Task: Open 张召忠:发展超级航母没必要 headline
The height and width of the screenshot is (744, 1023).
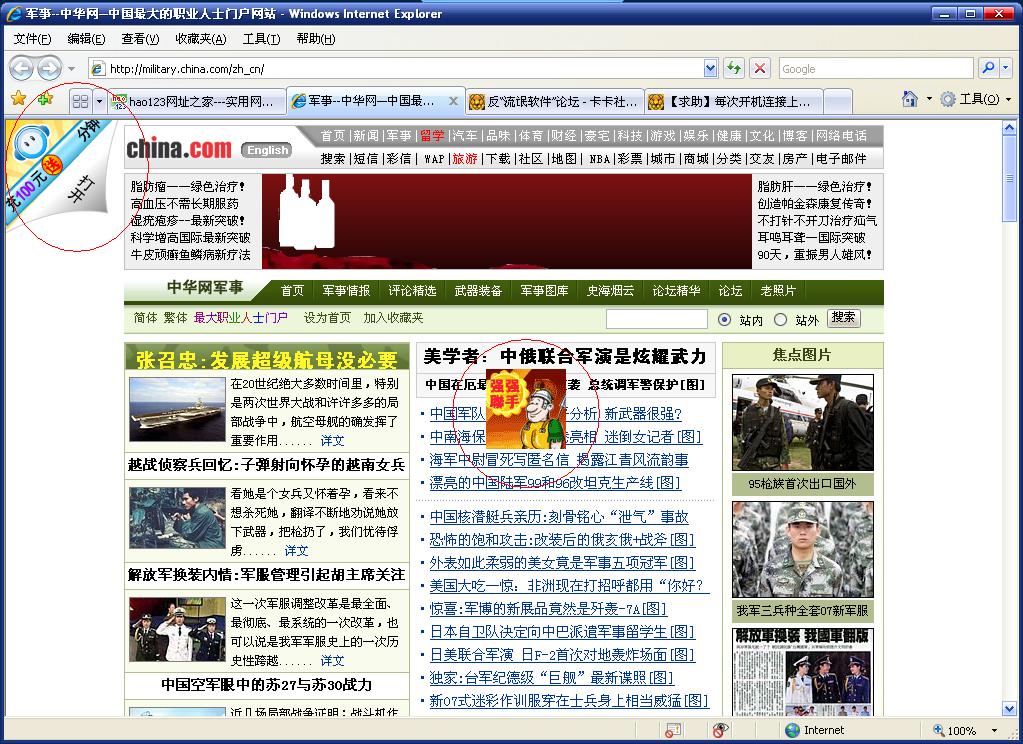Action: pos(267,360)
